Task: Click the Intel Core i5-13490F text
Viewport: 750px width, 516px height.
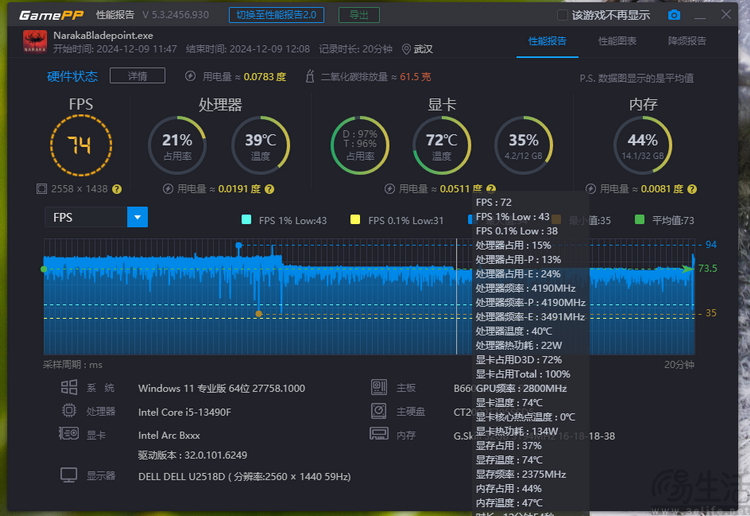Action: [184, 412]
